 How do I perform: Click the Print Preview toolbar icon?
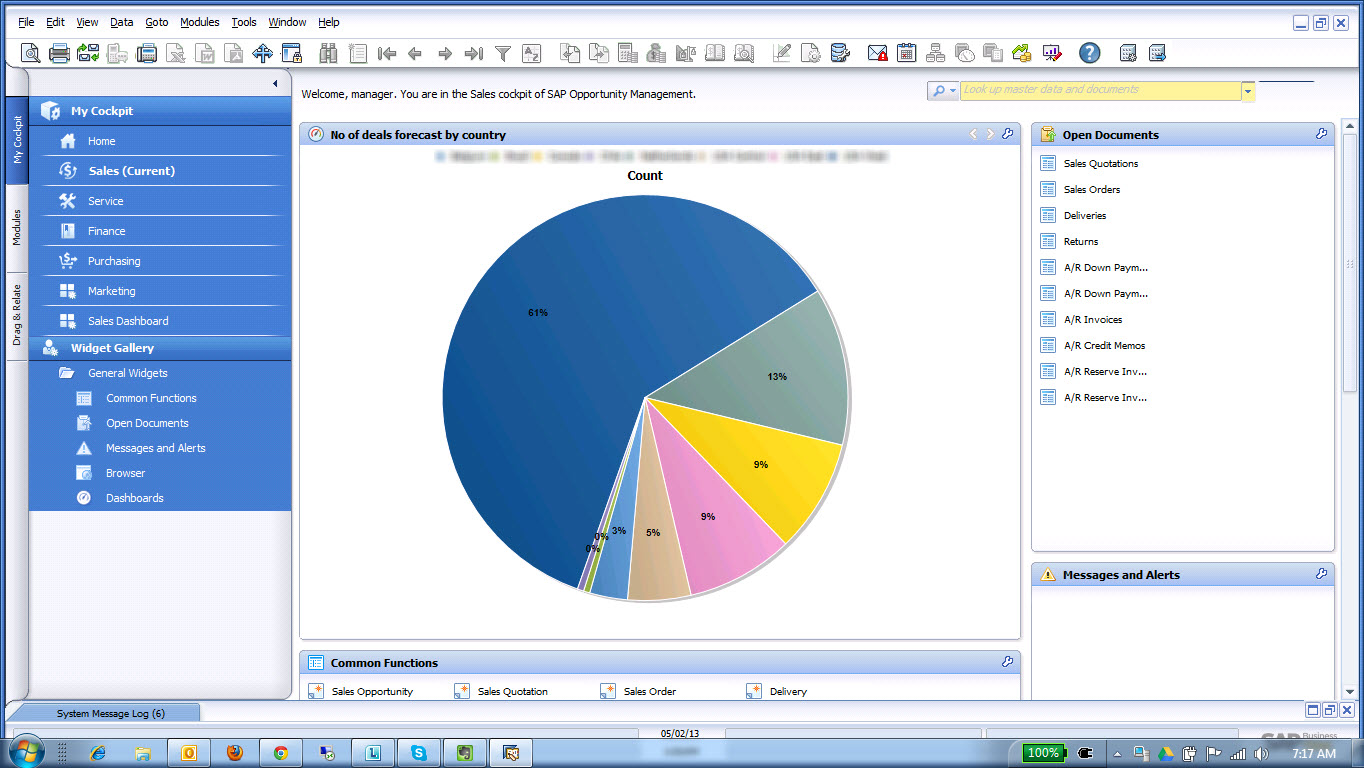click(30, 53)
